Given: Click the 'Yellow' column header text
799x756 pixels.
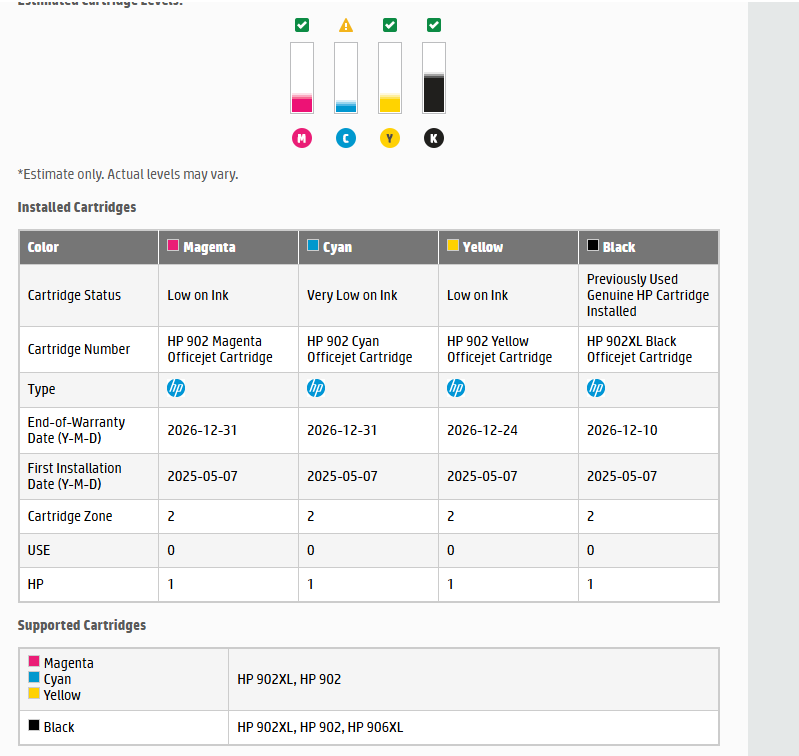Looking at the screenshot, I should (x=483, y=247).
